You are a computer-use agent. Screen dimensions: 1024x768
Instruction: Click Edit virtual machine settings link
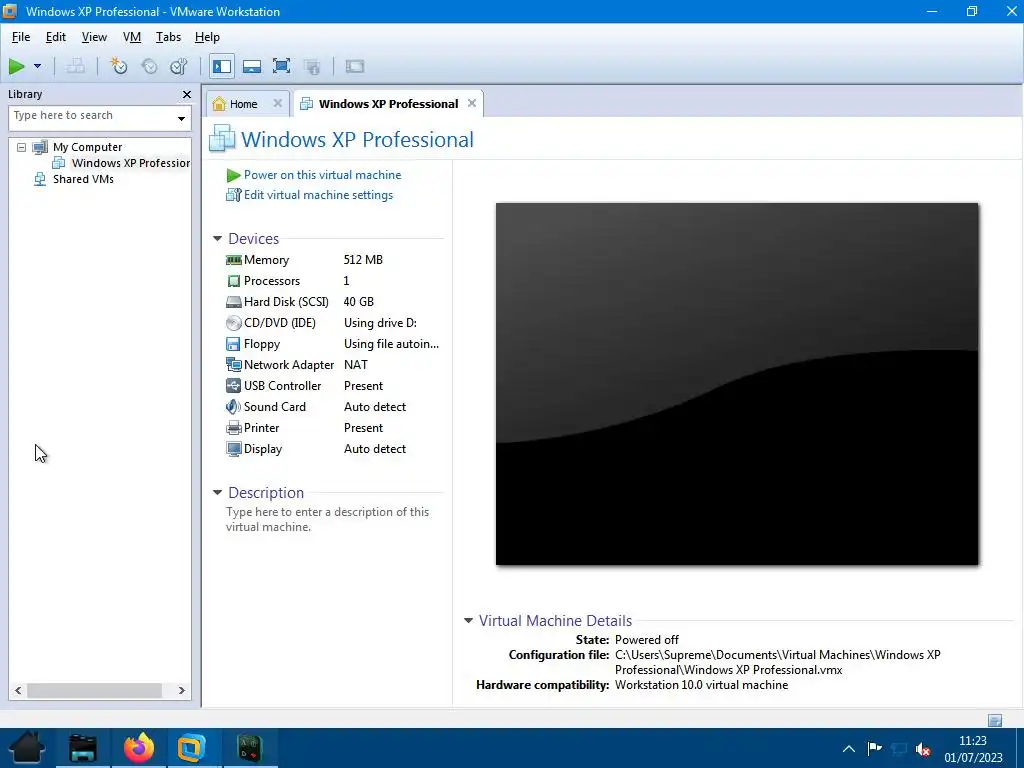click(318, 195)
